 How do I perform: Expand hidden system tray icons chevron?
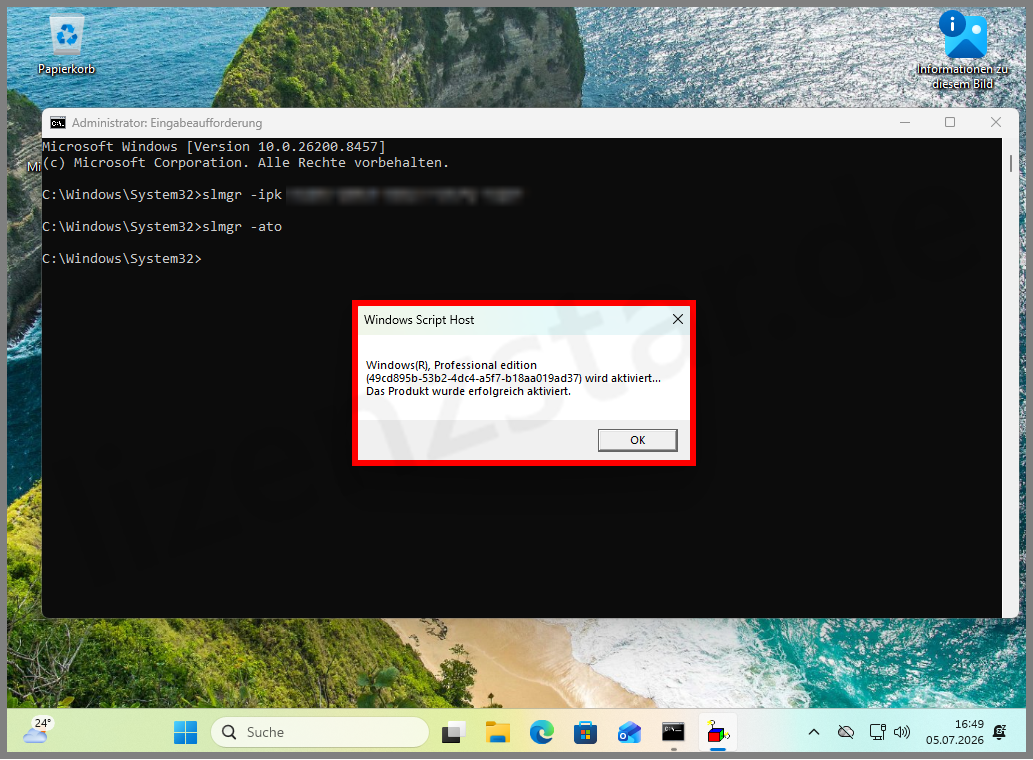pos(814,732)
